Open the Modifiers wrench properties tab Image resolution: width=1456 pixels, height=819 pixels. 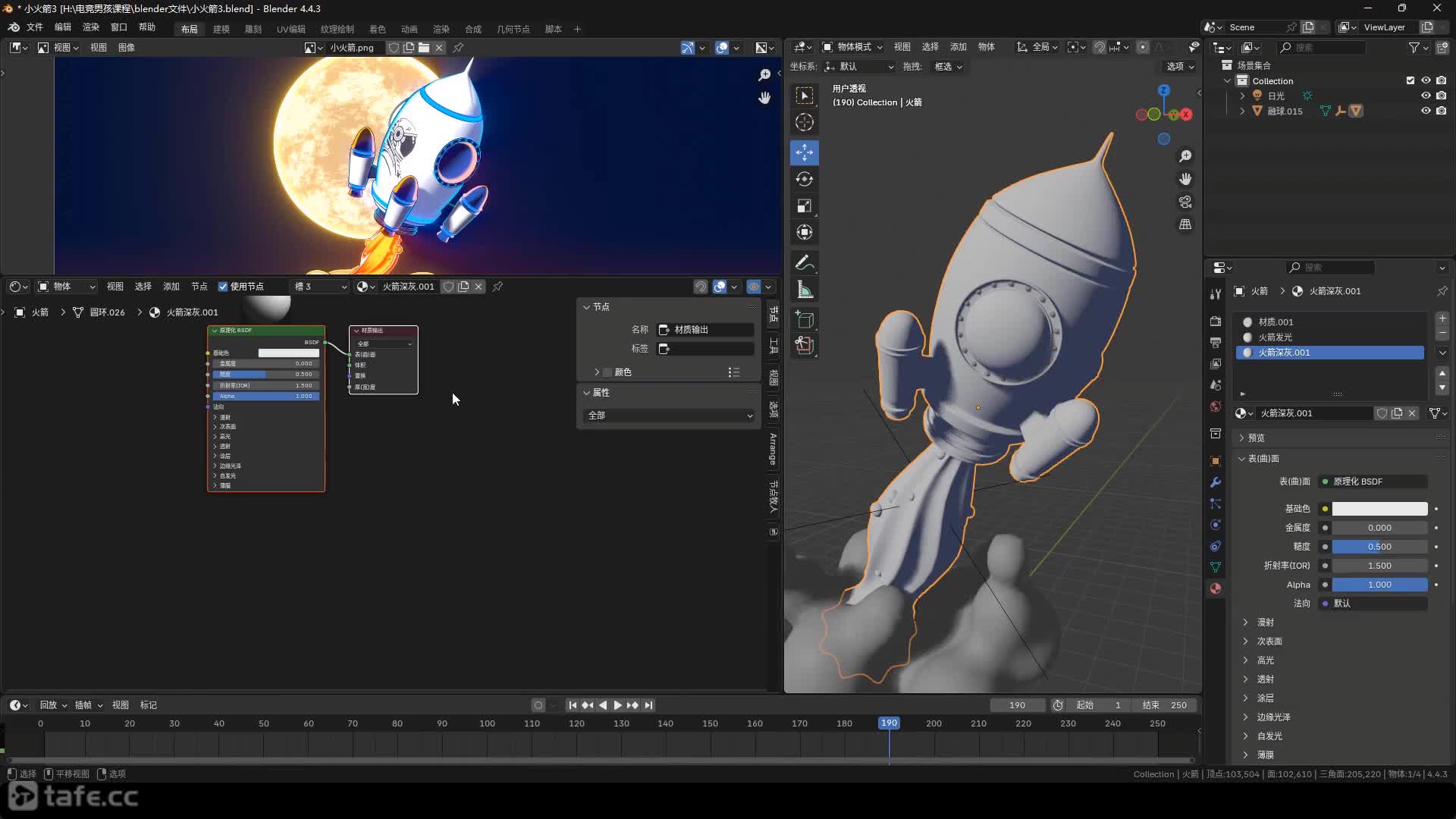[x=1216, y=482]
